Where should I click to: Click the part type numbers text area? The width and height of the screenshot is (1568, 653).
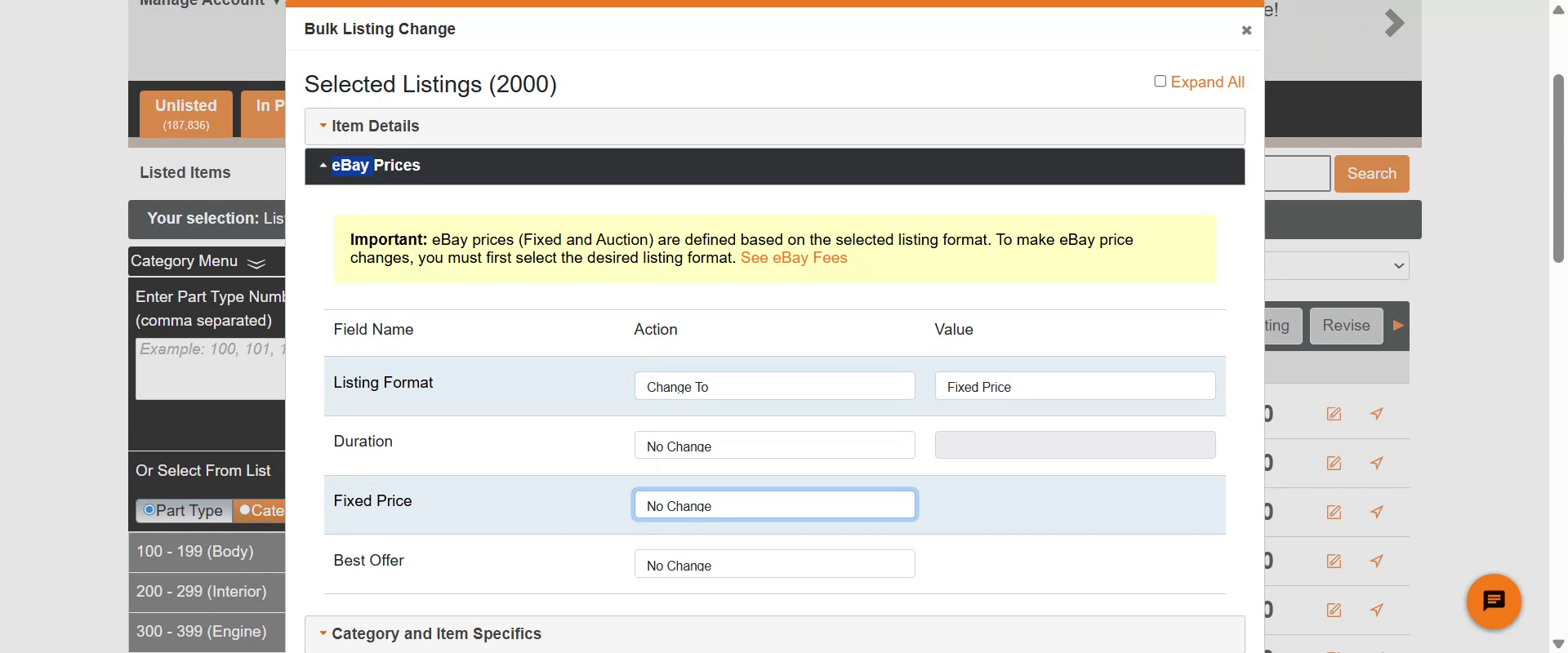tap(210, 369)
